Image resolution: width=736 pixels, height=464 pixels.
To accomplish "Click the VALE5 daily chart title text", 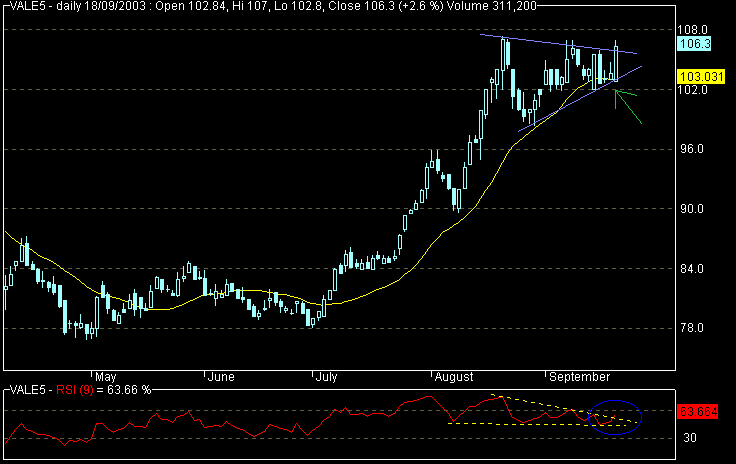I will [x=273, y=6].
